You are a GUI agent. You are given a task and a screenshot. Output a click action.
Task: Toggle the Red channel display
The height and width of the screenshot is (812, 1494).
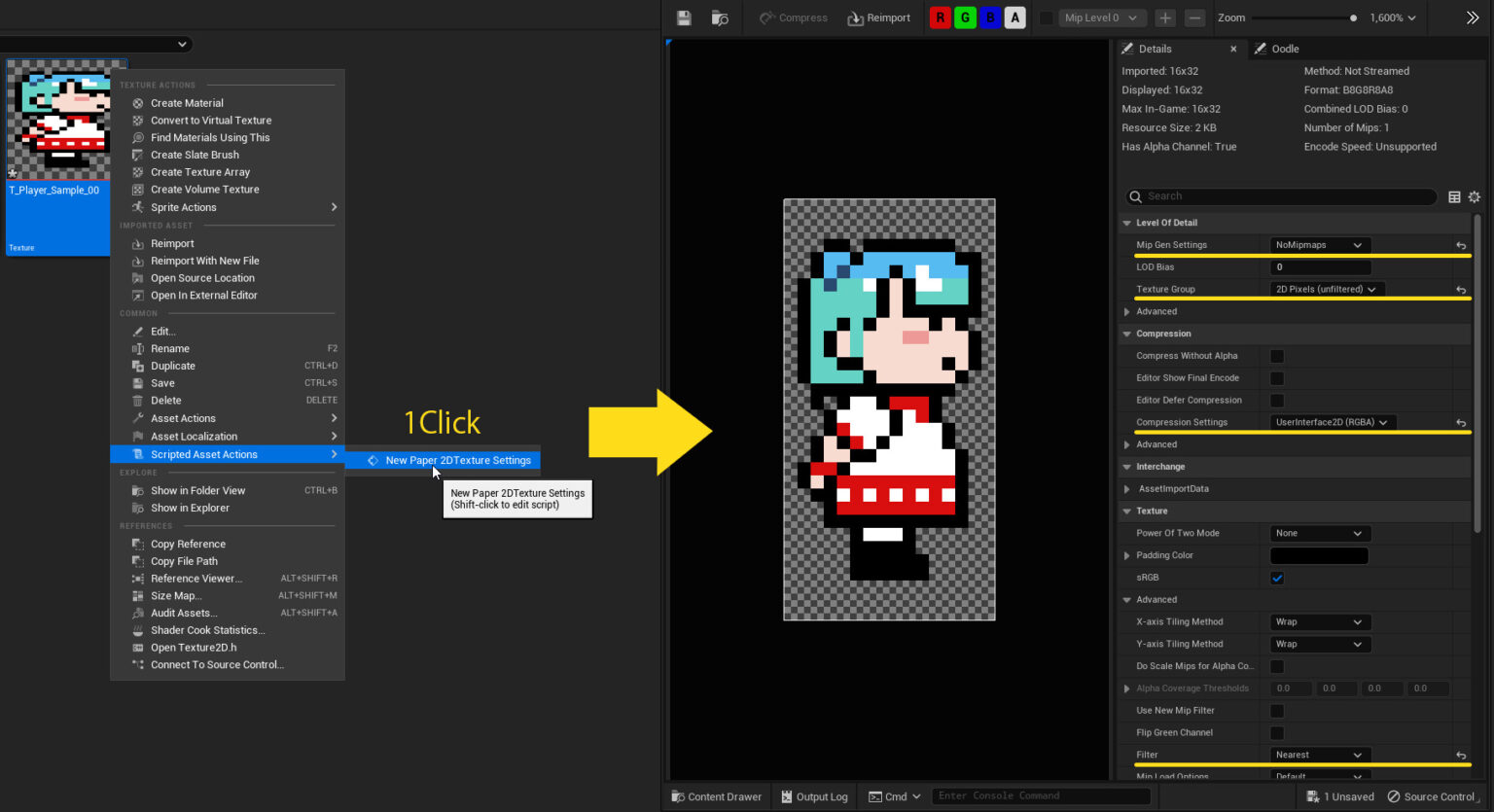(x=940, y=18)
